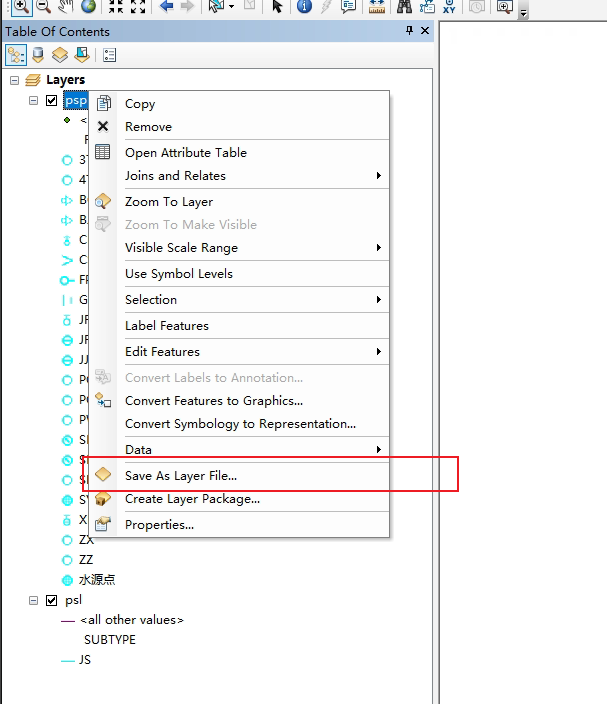Collapse the psl layer legend
The image size is (607, 704).
coord(33,600)
